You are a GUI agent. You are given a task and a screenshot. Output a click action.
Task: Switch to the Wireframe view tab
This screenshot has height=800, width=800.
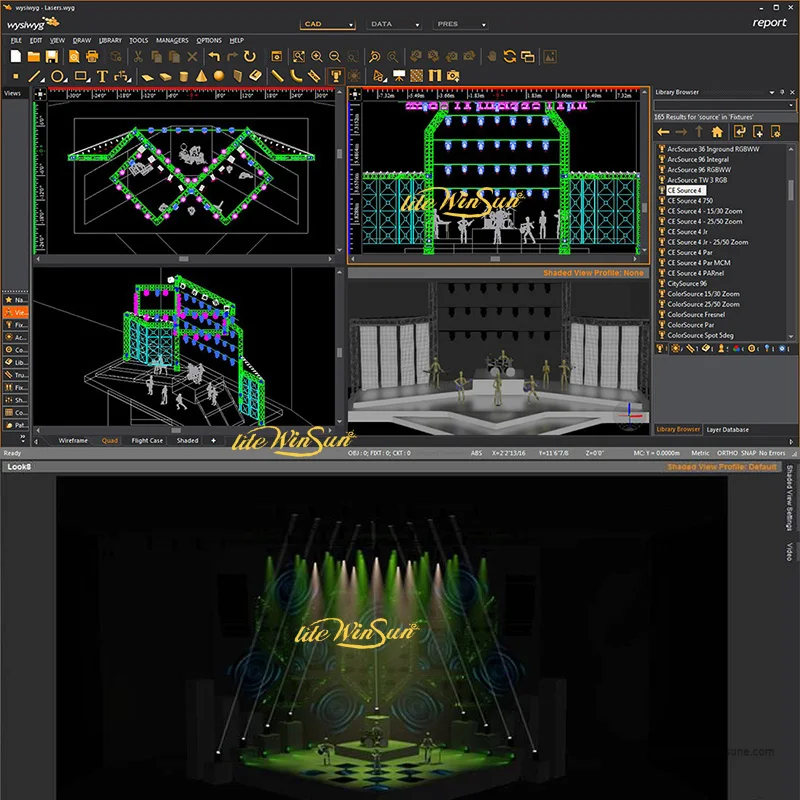tap(73, 440)
